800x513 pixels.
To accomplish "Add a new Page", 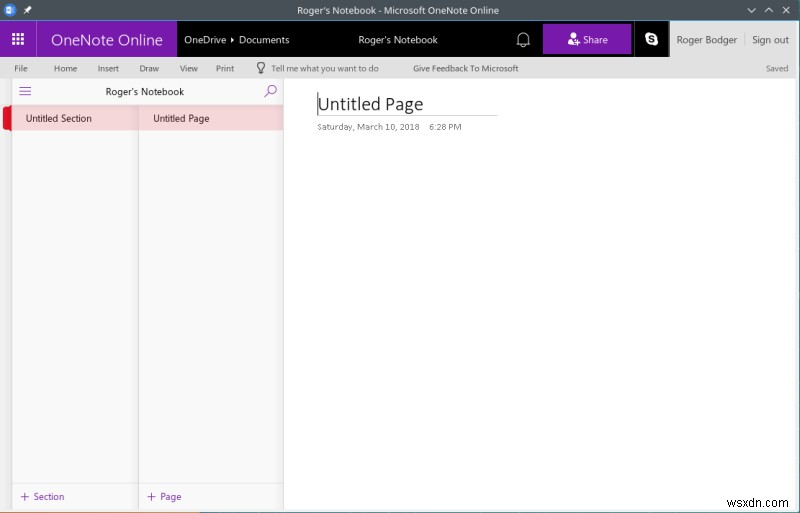I will pos(164,497).
